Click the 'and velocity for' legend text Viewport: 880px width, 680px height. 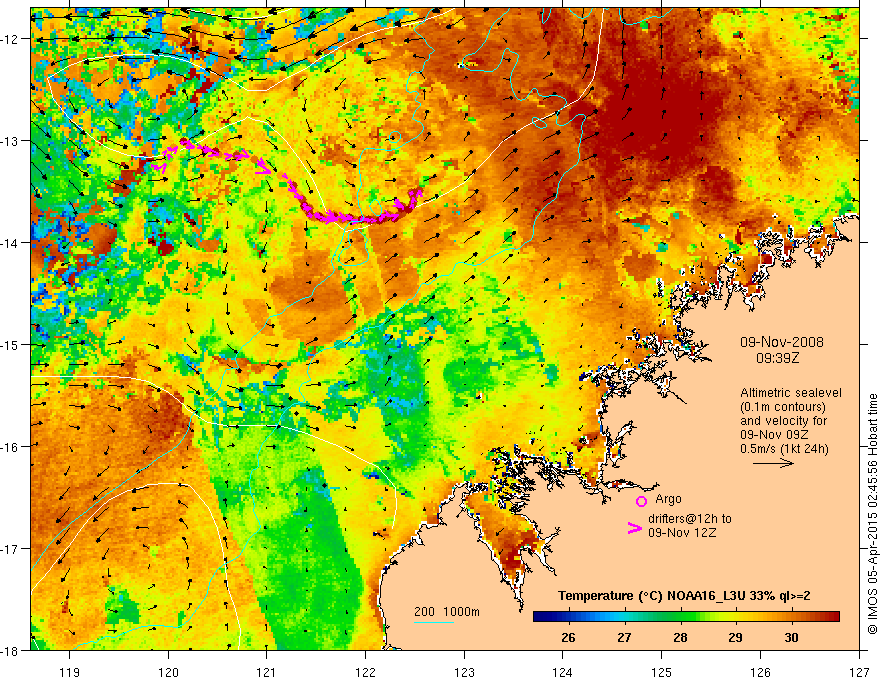(x=784, y=421)
